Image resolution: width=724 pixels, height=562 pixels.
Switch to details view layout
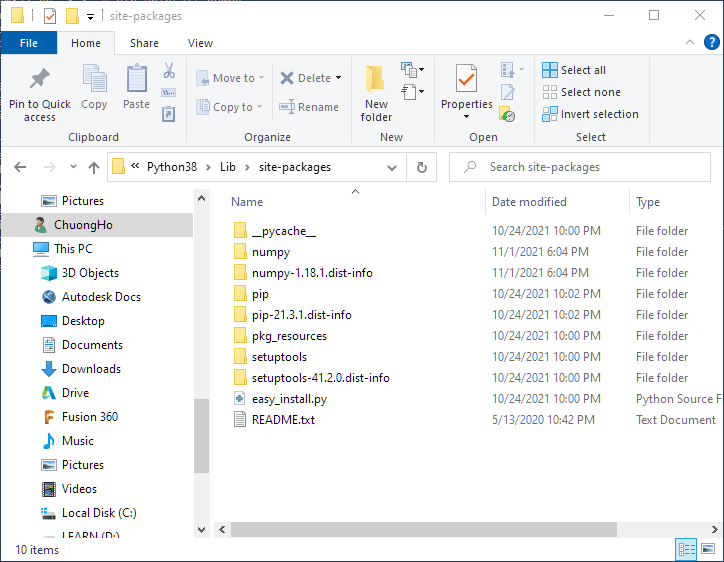[x=687, y=549]
